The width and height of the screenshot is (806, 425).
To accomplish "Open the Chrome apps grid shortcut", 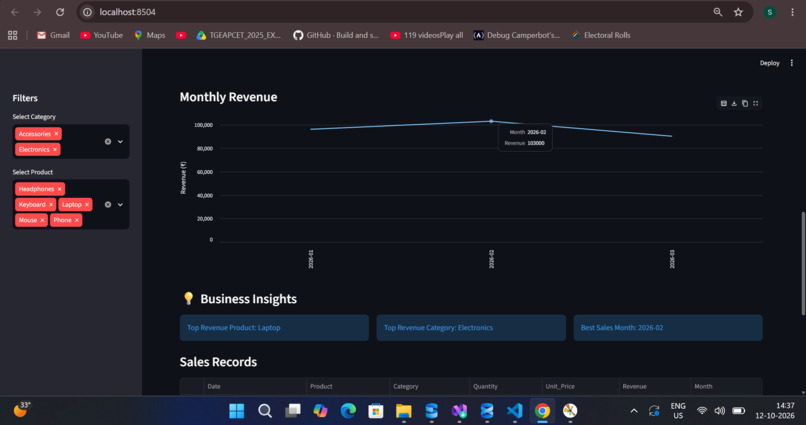I will pyautogui.click(x=13, y=35).
